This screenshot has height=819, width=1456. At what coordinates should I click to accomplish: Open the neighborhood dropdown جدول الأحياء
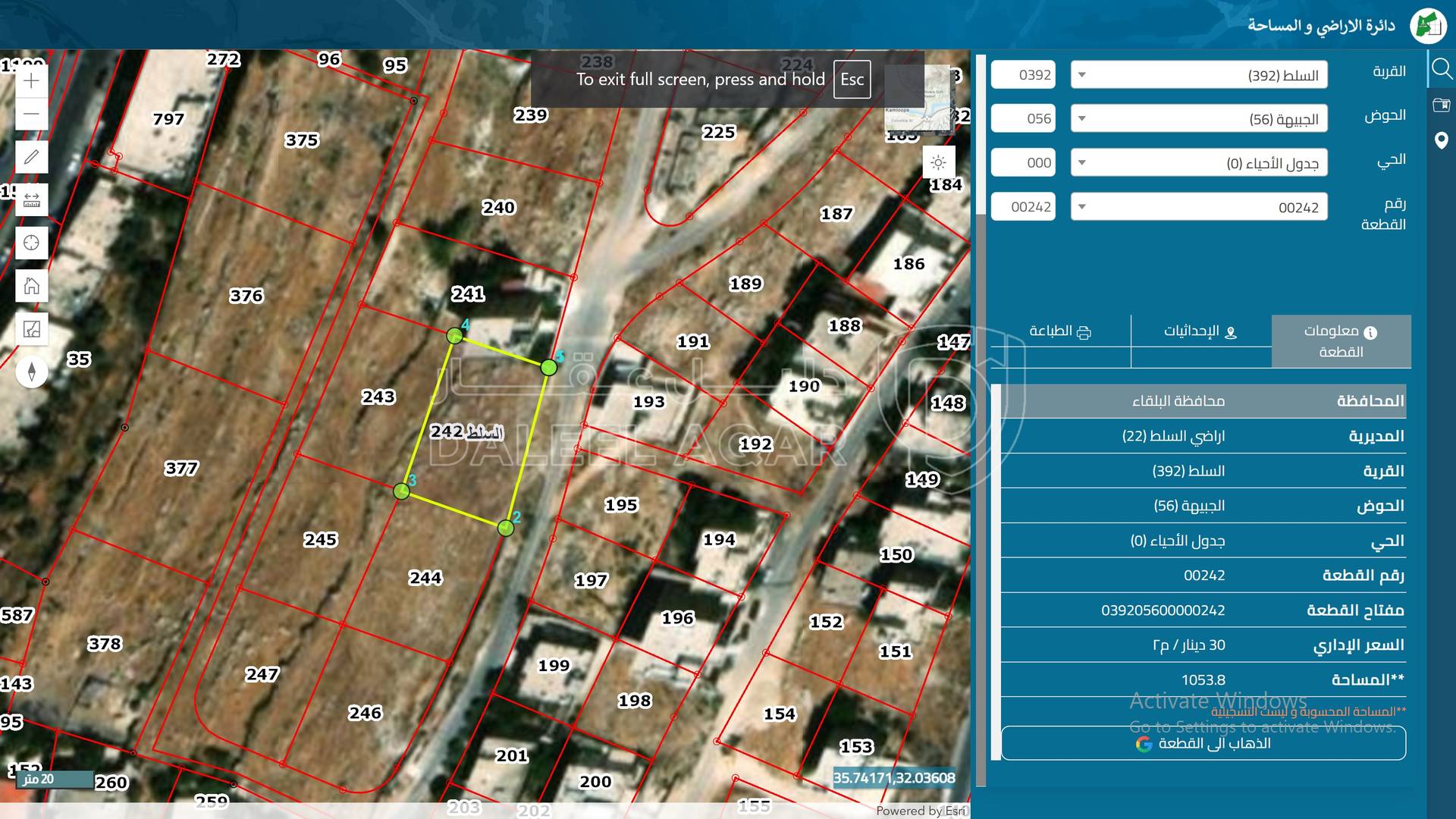pyautogui.click(x=1198, y=163)
